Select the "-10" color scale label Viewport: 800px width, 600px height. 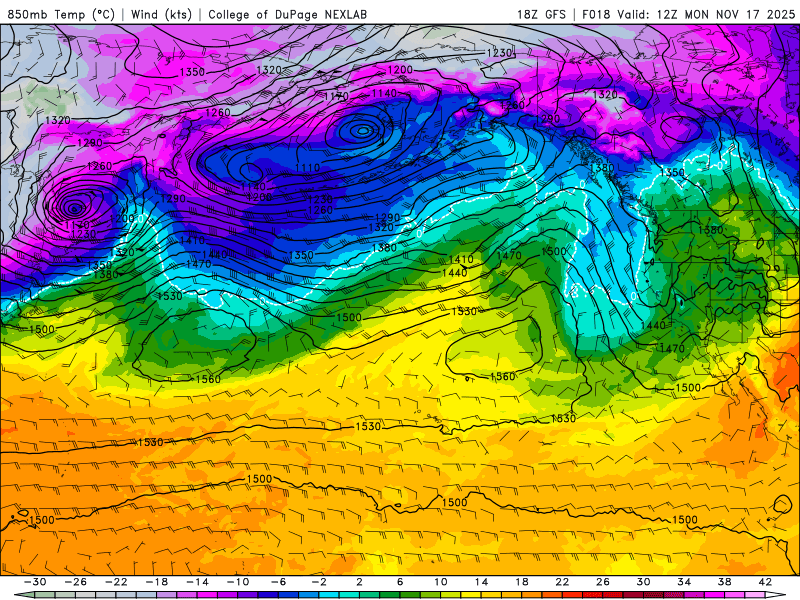(238, 582)
